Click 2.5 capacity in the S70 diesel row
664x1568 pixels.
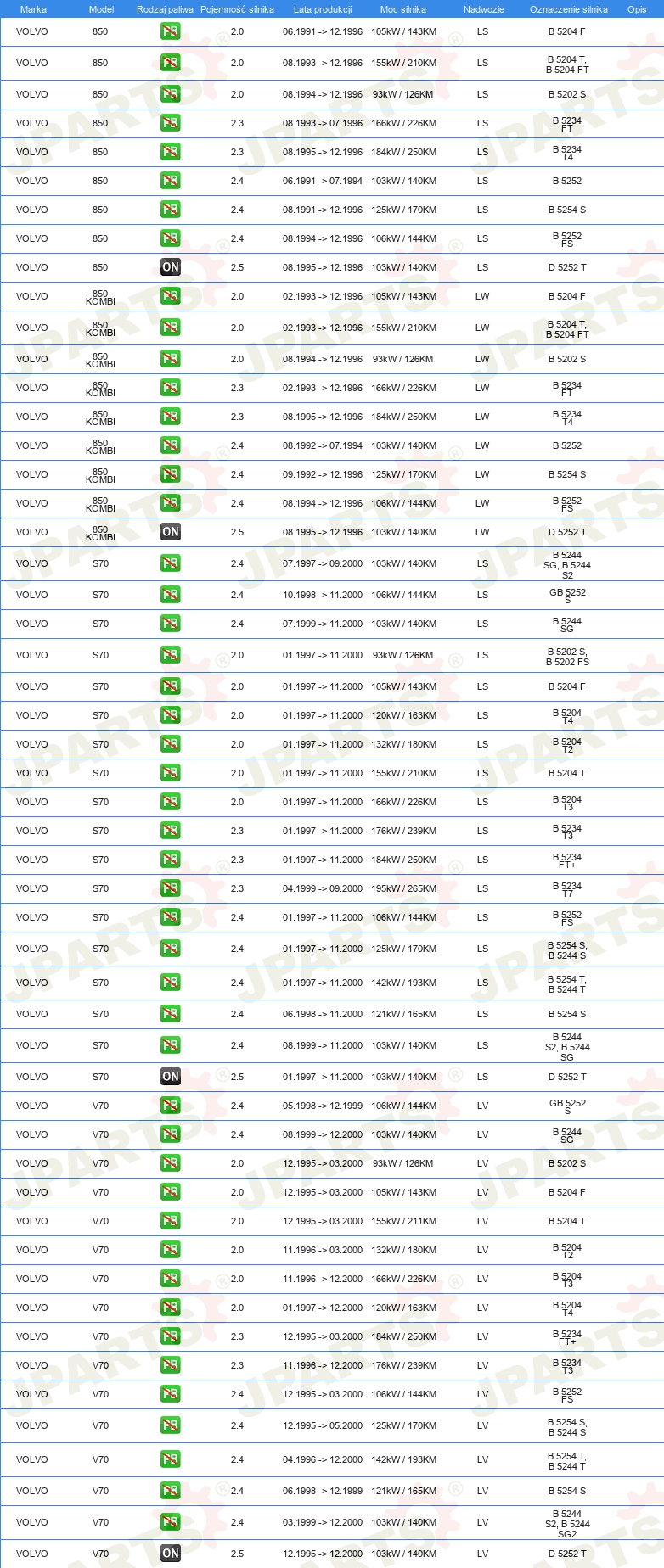pos(237,1077)
